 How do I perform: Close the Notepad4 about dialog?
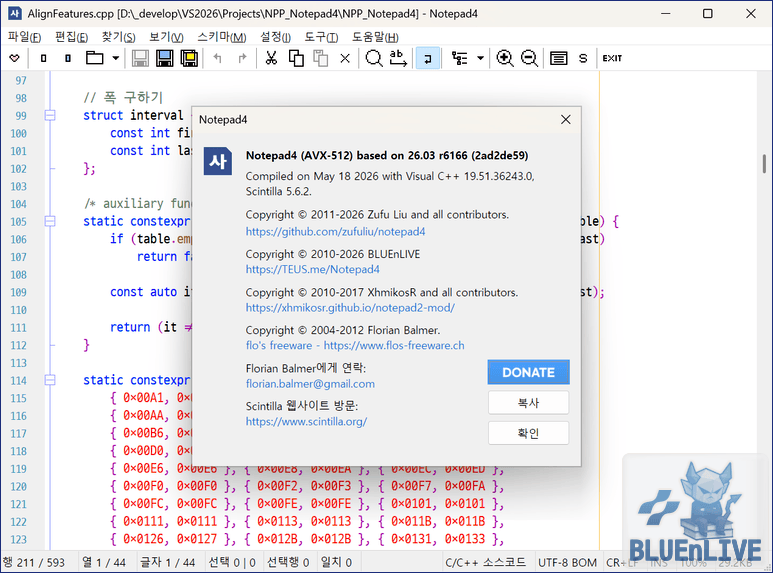(x=565, y=119)
